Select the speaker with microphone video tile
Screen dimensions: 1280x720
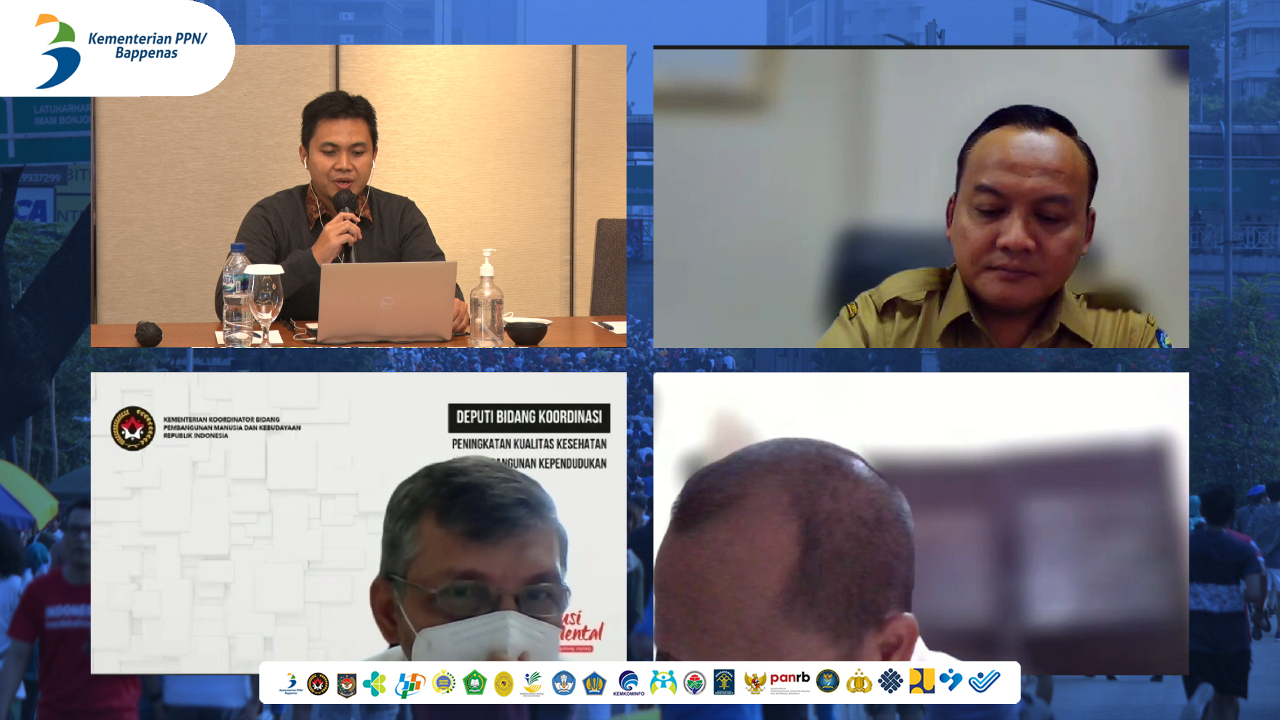[358, 196]
